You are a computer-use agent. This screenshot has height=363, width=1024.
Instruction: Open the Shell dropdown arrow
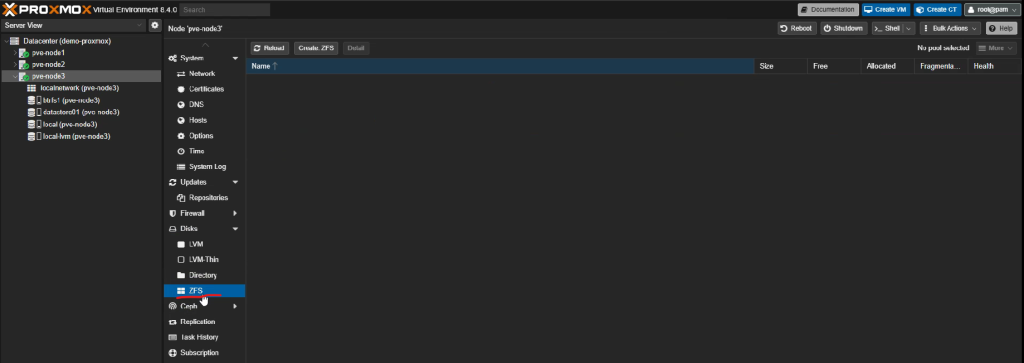tap(909, 28)
